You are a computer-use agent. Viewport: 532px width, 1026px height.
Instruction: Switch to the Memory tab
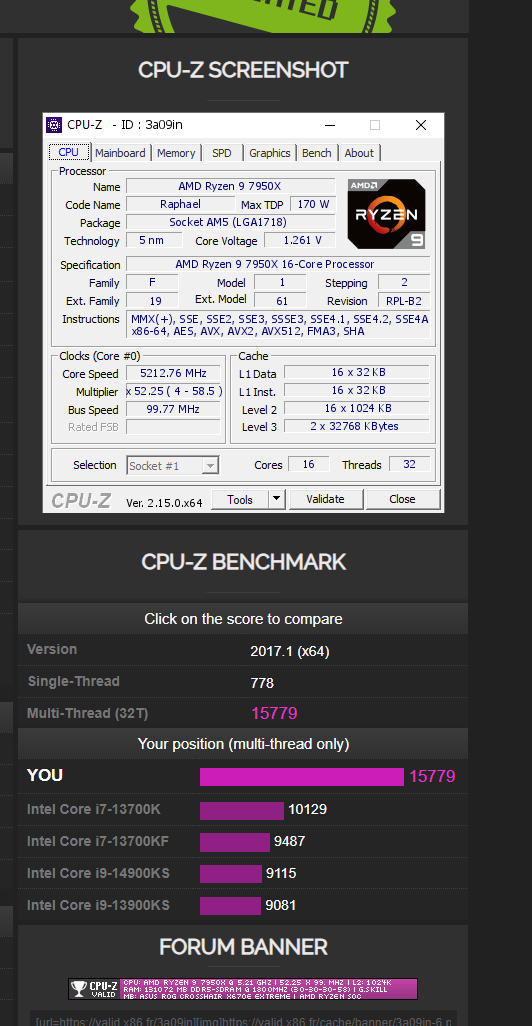[176, 153]
